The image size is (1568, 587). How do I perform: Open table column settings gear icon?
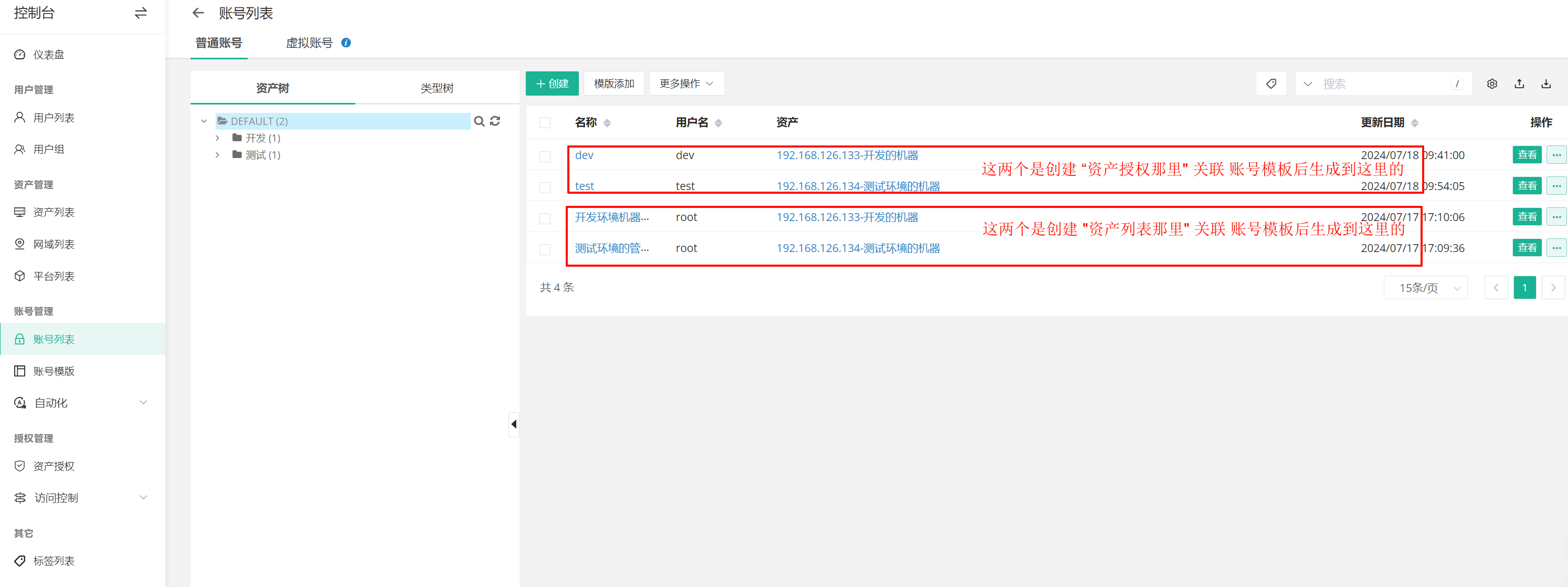tap(1491, 83)
